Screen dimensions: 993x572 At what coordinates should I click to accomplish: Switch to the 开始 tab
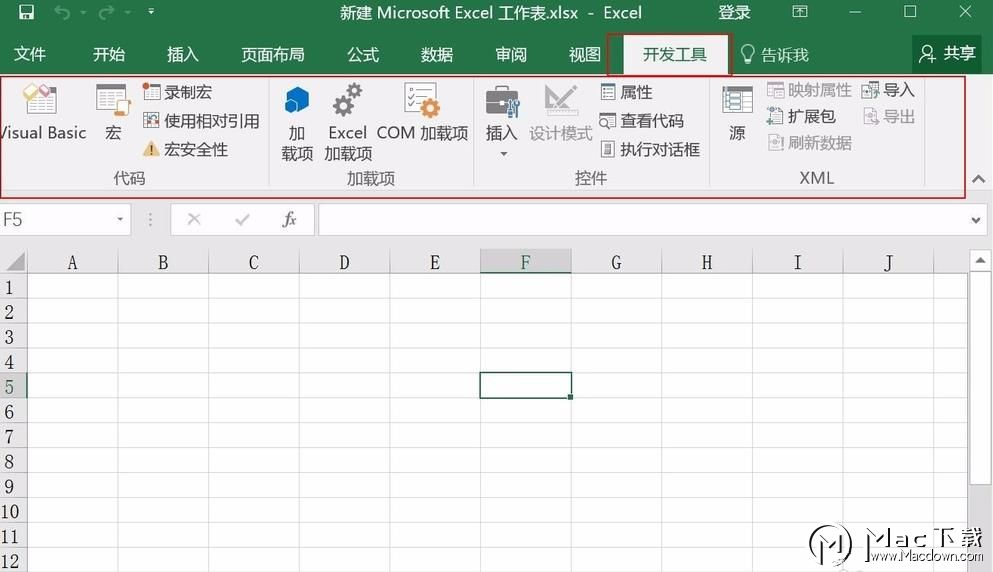click(x=109, y=54)
